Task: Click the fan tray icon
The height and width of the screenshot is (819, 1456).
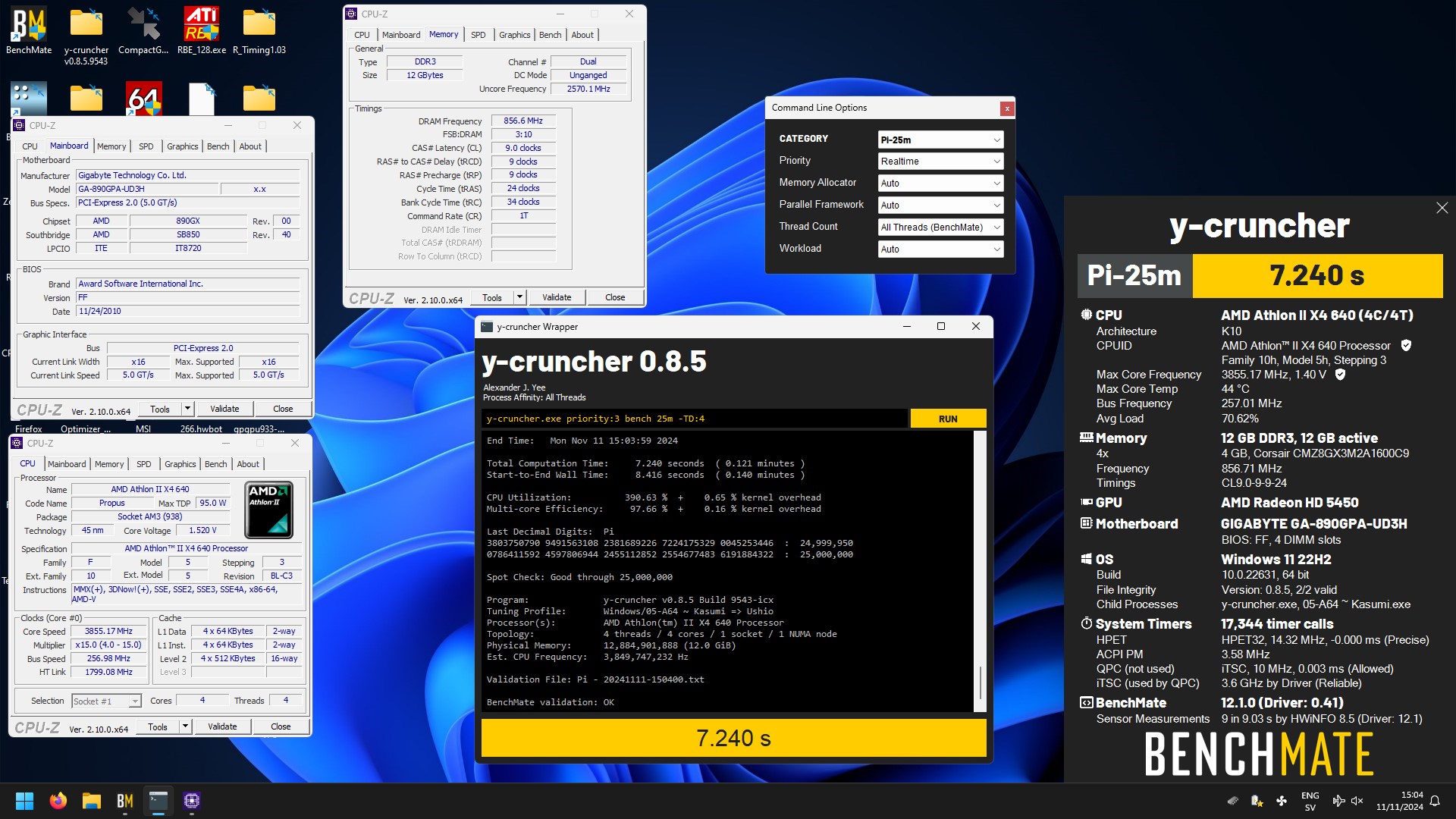Action: [1282, 801]
